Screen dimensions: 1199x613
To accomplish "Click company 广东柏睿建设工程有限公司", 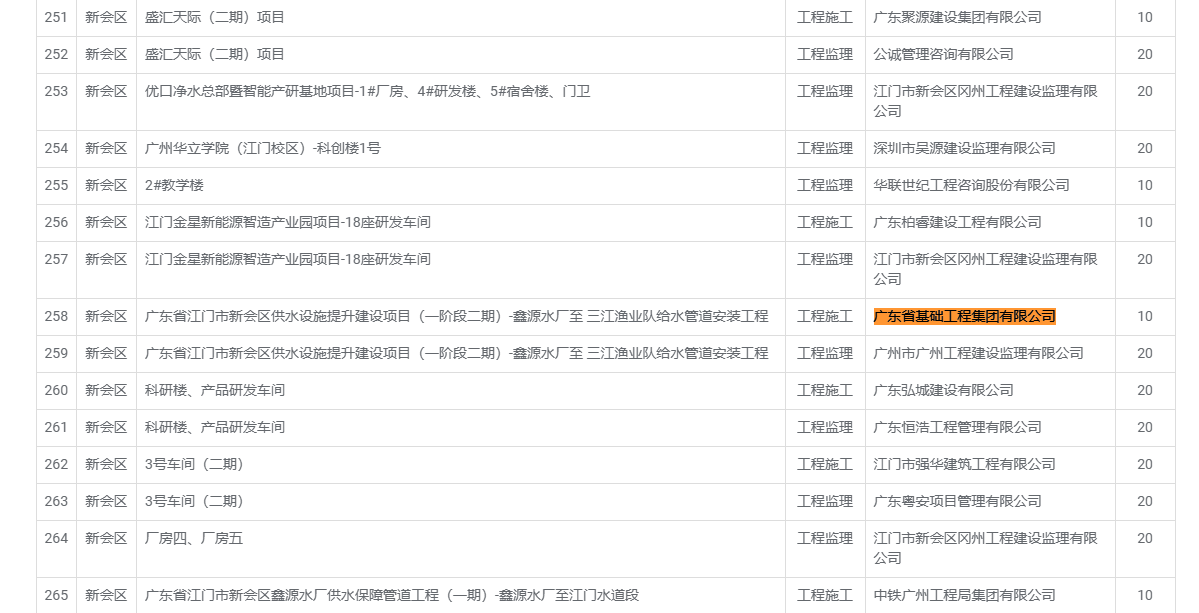I will click(957, 222).
